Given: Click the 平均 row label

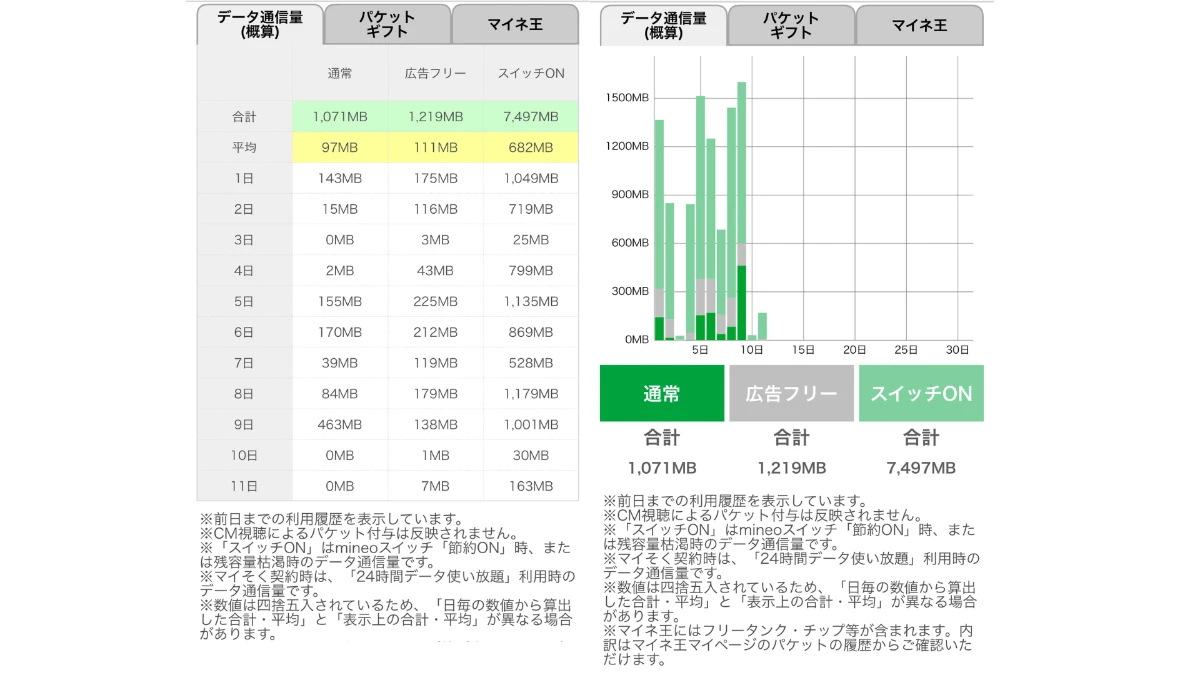Looking at the screenshot, I should (245, 148).
